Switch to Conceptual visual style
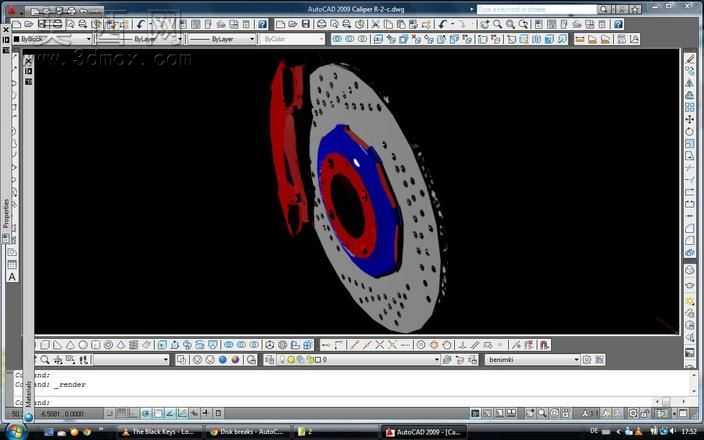 (x=235, y=360)
